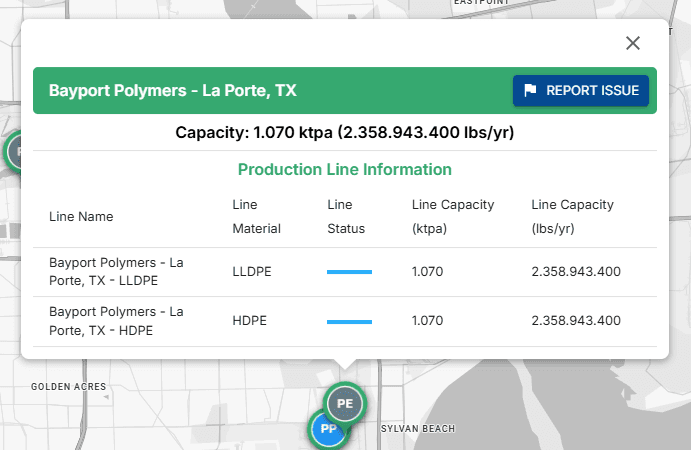691x450 pixels.
Task: Click the REPORT ISSUE button
Action: pyautogui.click(x=581, y=90)
